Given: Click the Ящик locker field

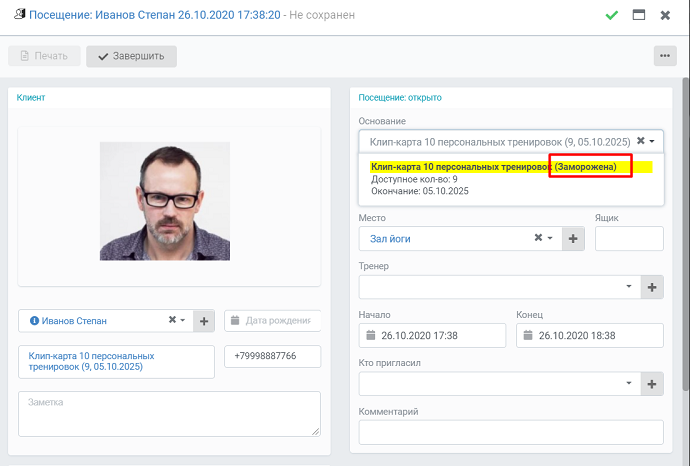Looking at the screenshot, I should [629, 239].
